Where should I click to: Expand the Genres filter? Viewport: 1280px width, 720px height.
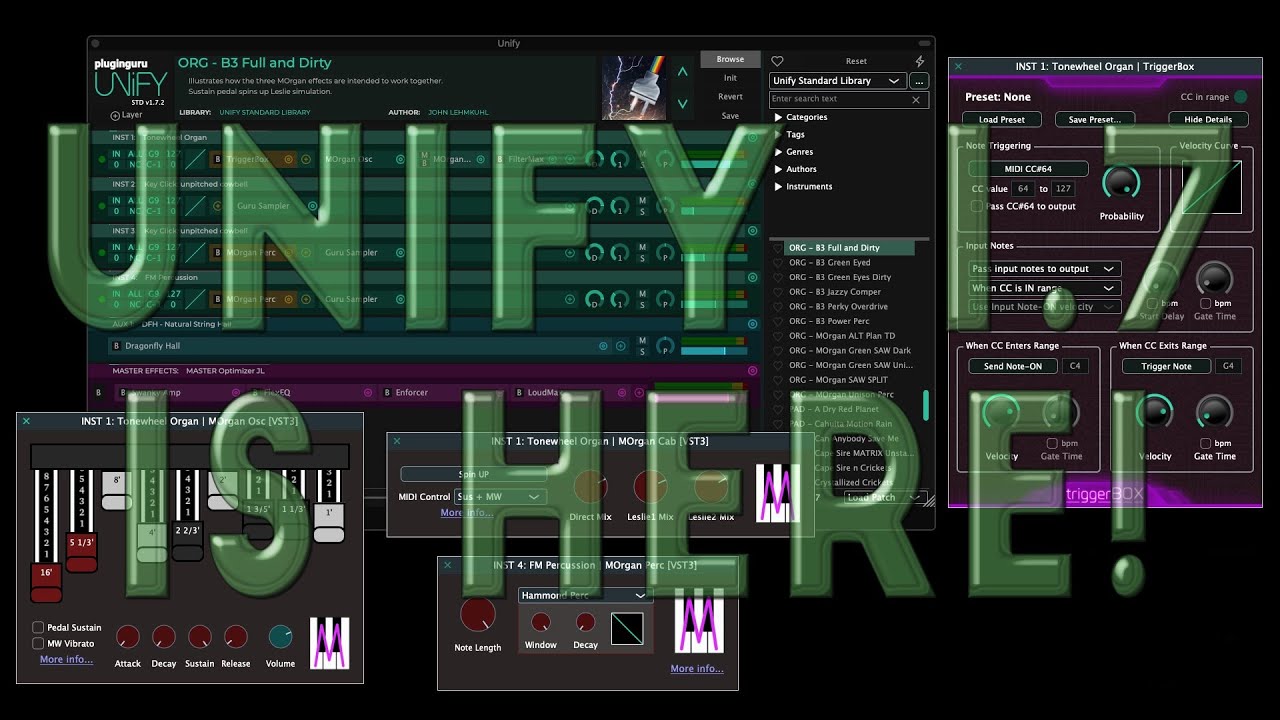[x=778, y=152]
